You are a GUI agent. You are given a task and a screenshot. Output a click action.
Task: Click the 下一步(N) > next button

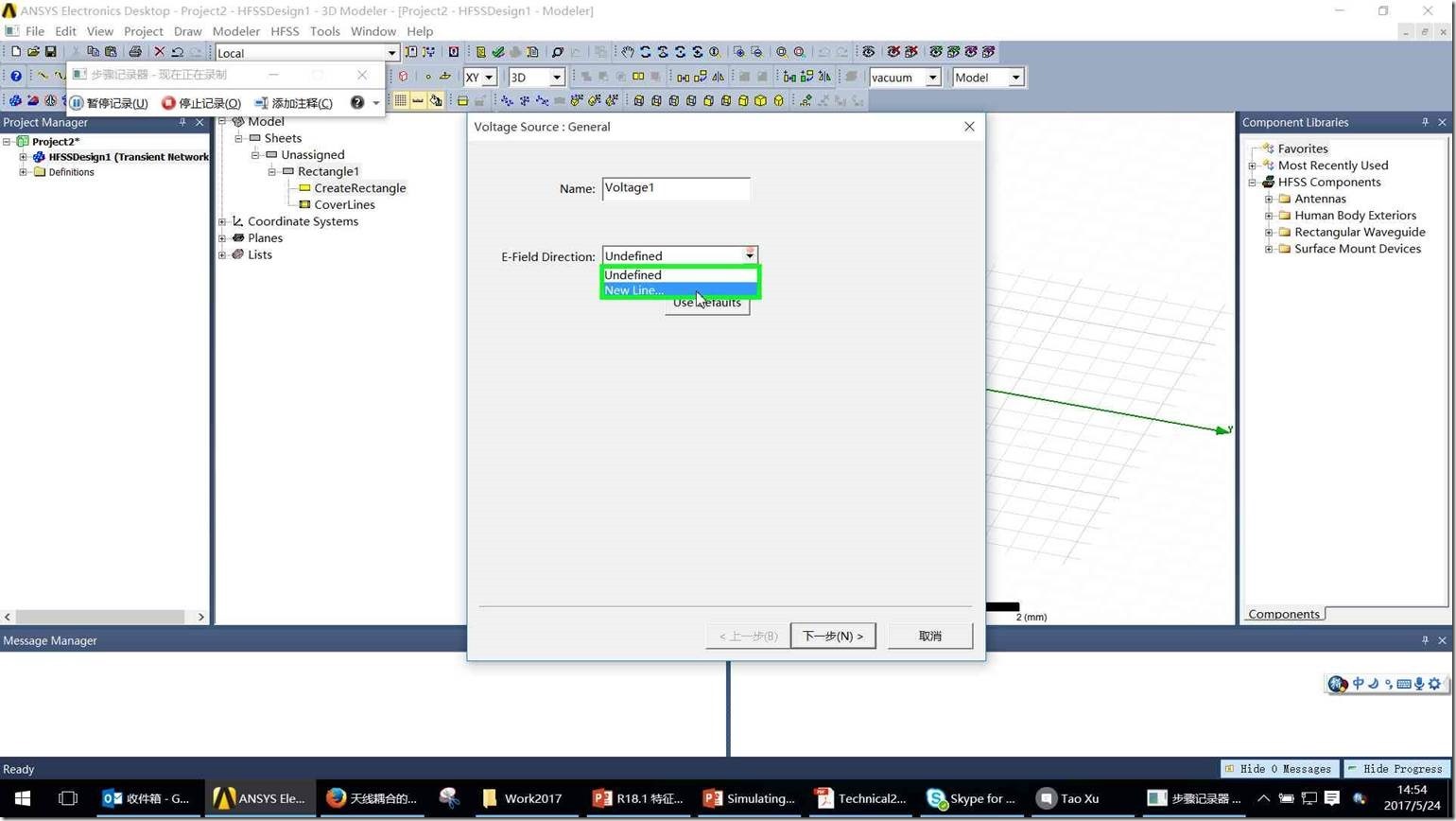832,636
